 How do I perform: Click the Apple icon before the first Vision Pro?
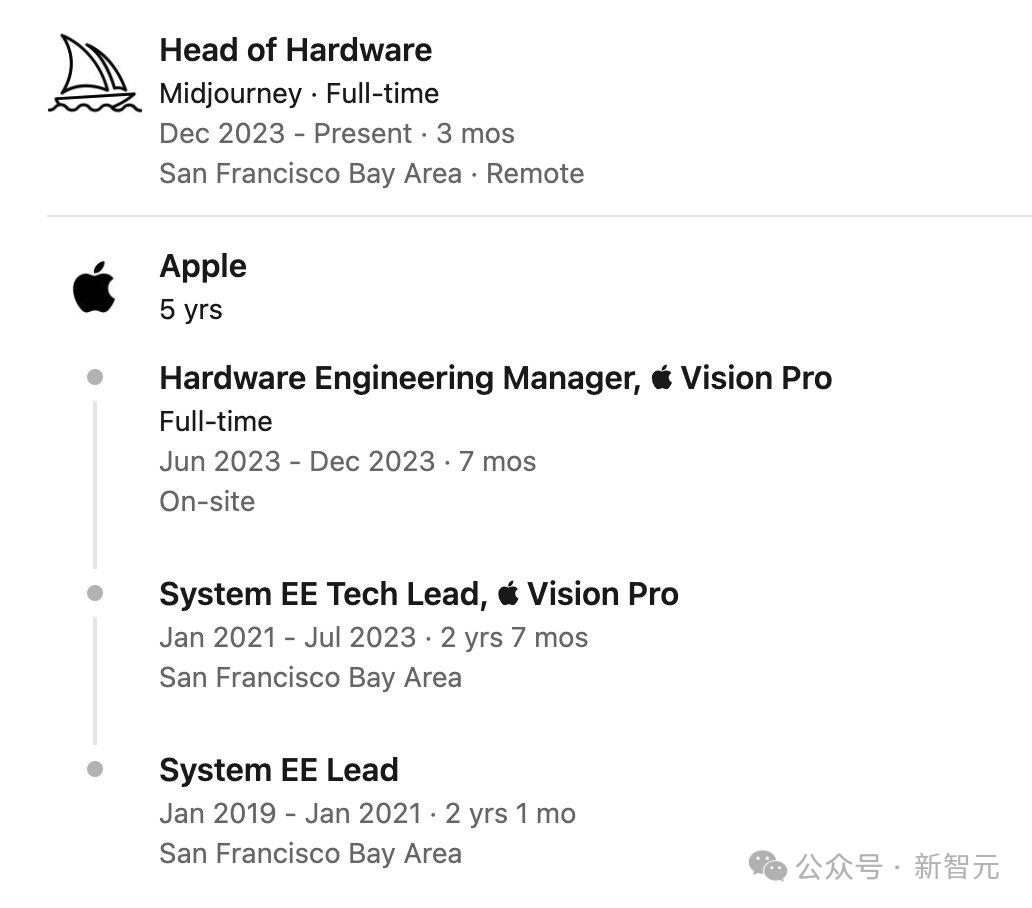coord(661,377)
